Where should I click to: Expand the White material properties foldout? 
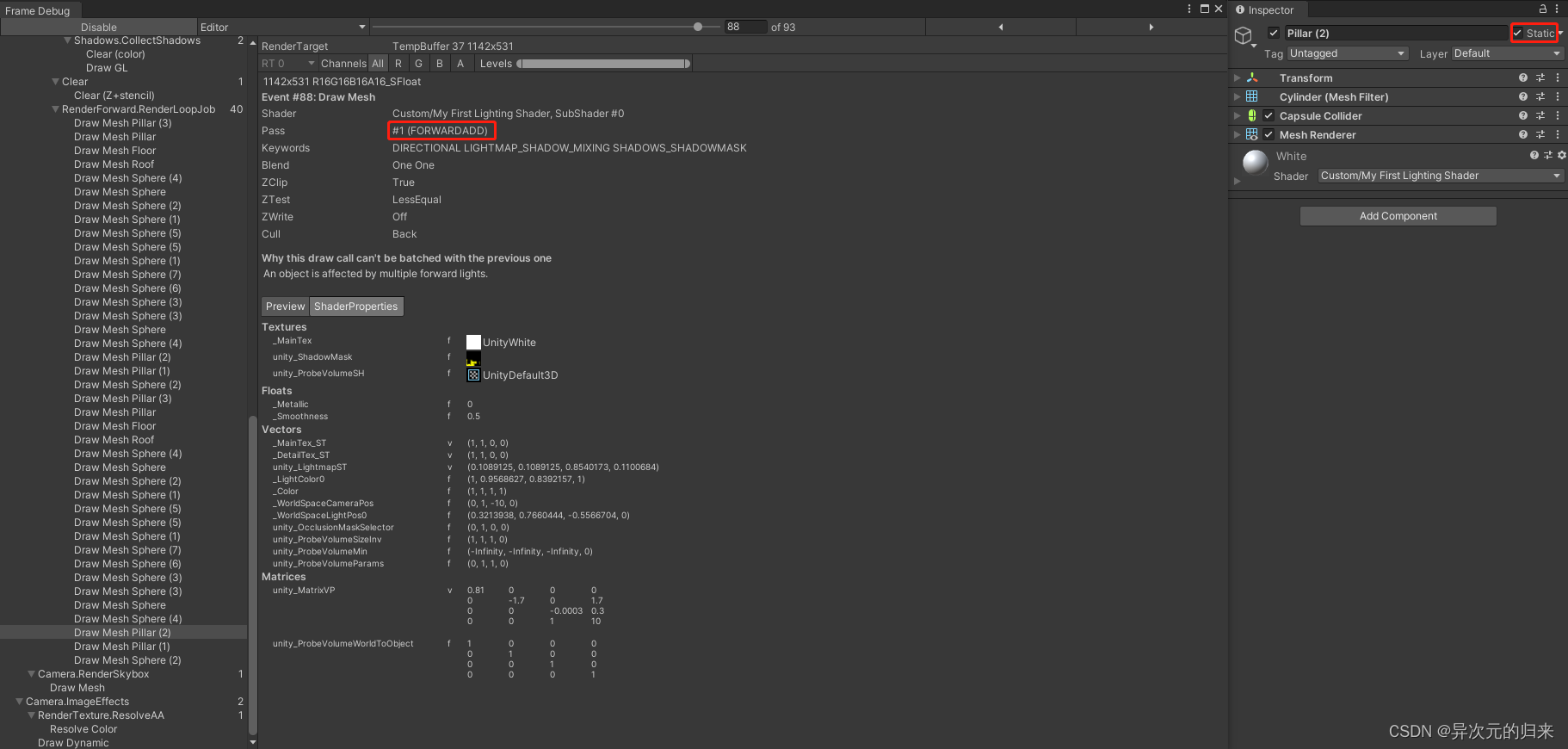pos(1237,181)
